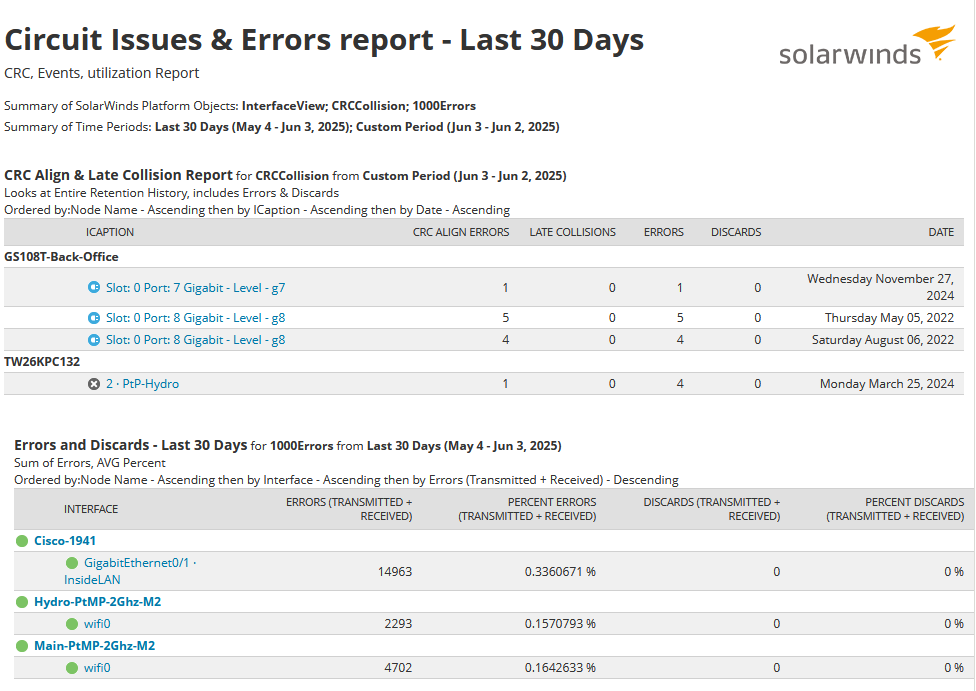Click the percent value 0.1570793 %
This screenshot has height=691, width=976.
point(560,624)
